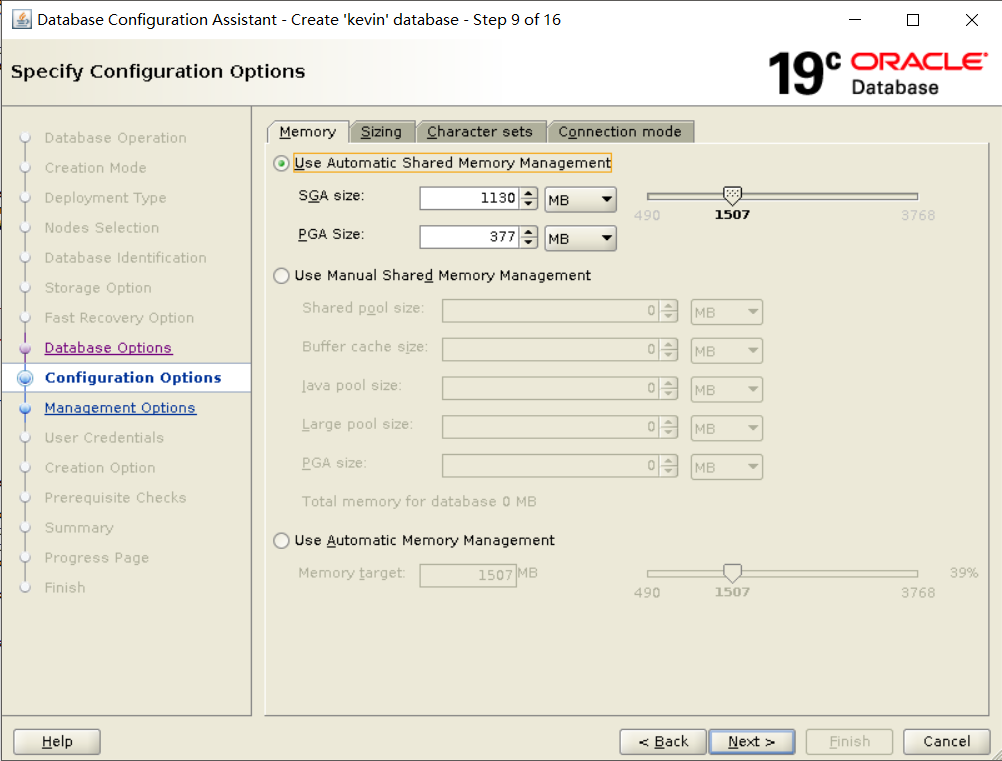Go to Management Options step link

[x=120, y=408]
